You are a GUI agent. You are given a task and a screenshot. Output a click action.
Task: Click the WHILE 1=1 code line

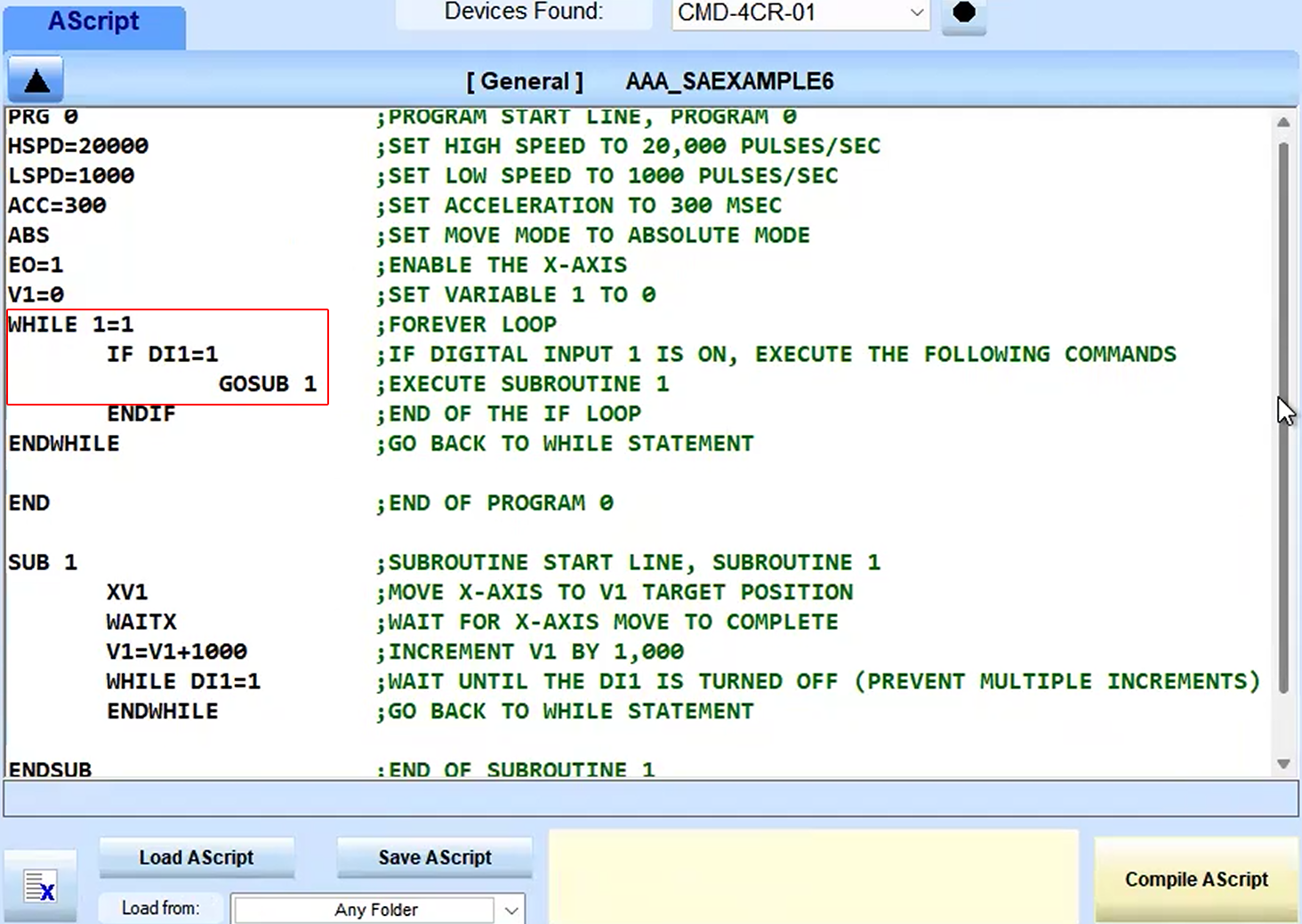coord(71,325)
